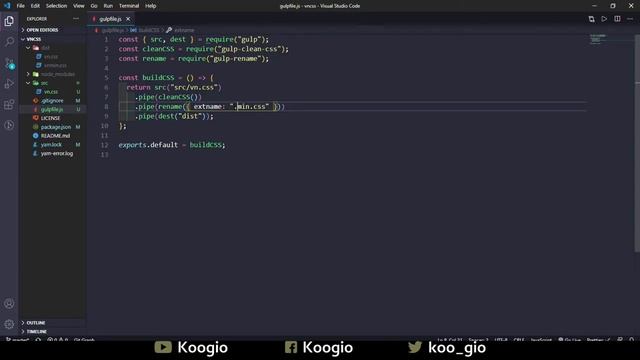Collapse the src folder
Image resolution: width=640 pixels, height=360 pixels.
pyautogui.click(x=28, y=83)
